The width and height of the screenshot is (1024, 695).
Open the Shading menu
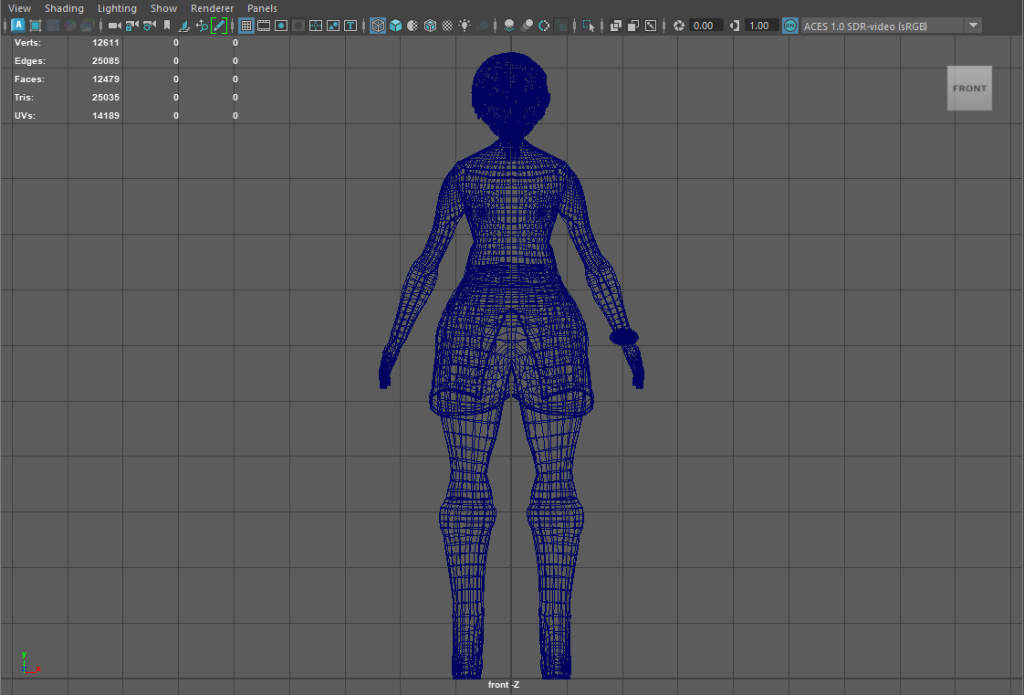[x=64, y=8]
